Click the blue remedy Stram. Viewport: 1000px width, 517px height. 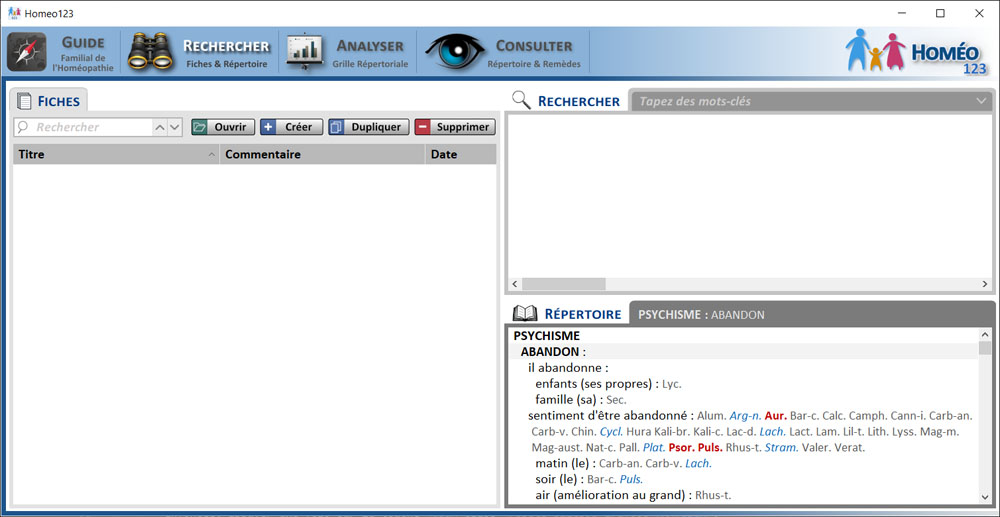click(781, 448)
